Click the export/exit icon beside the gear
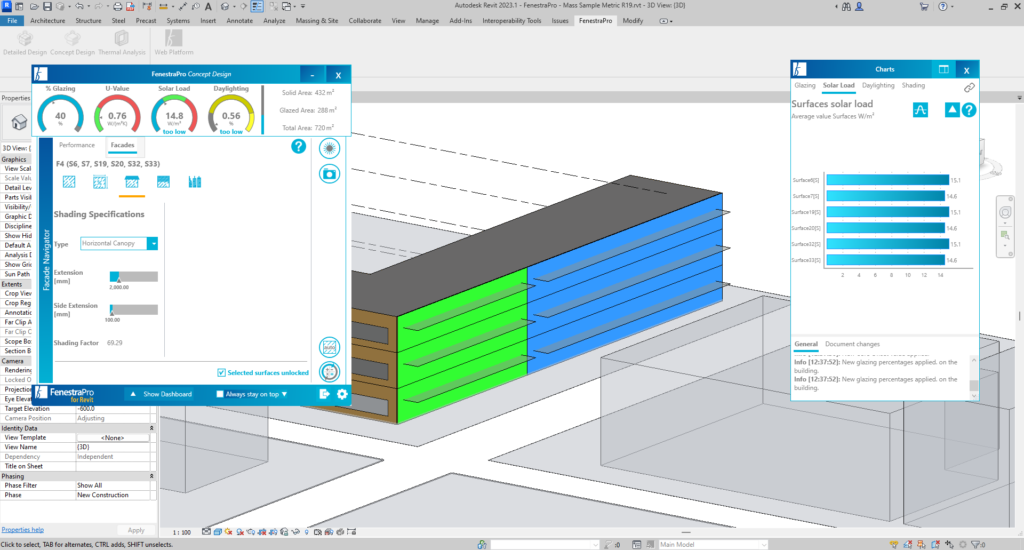Viewport: 1024px width, 550px height. pos(325,394)
